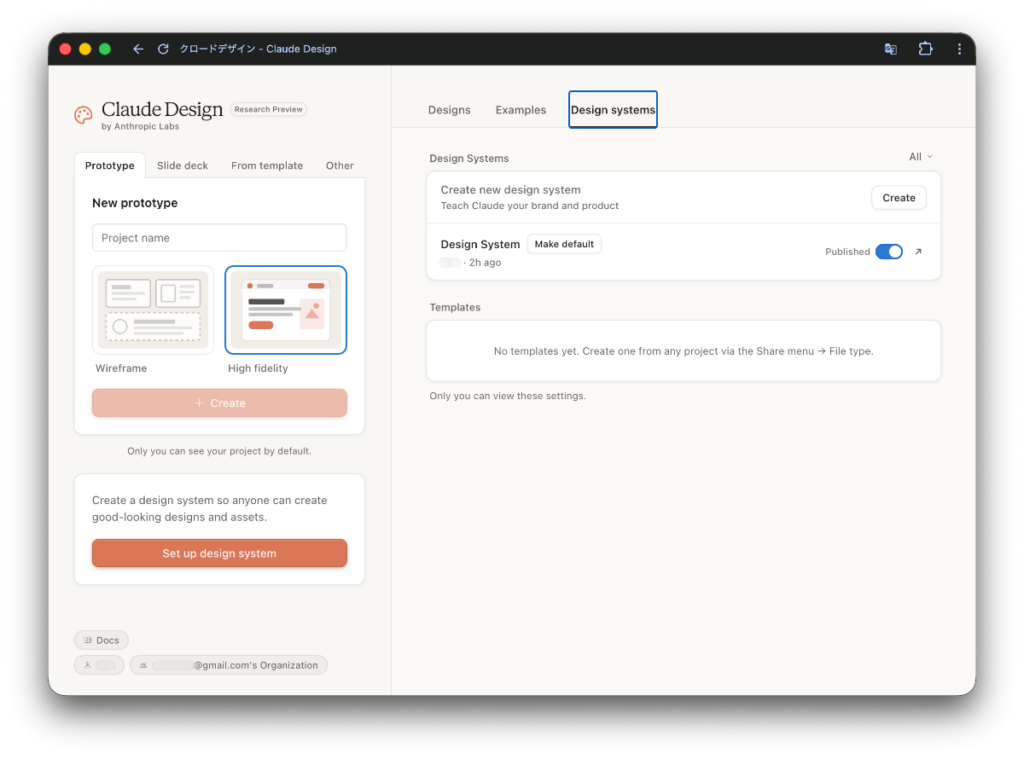Open the From template tab
Viewport: 1024px width, 759px height.
tap(266, 165)
